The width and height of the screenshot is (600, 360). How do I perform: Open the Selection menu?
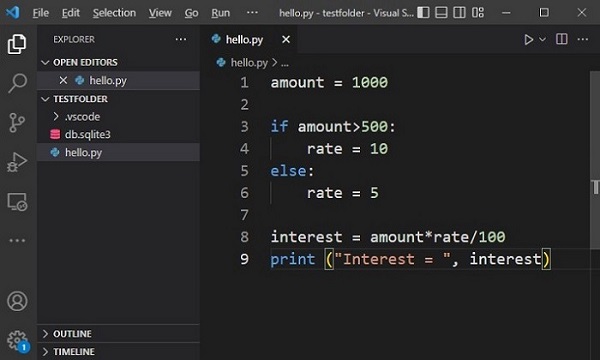tap(114, 13)
